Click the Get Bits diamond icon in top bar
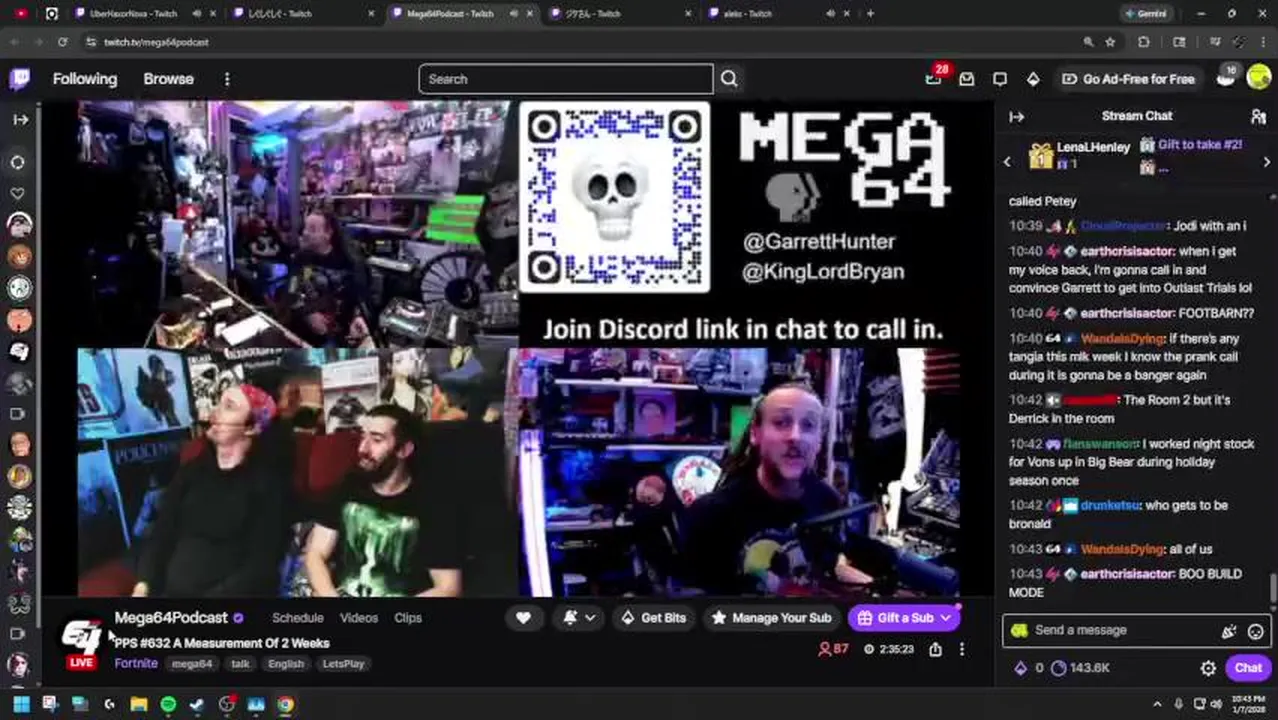Viewport: 1278px width, 720px height. [x=1033, y=79]
